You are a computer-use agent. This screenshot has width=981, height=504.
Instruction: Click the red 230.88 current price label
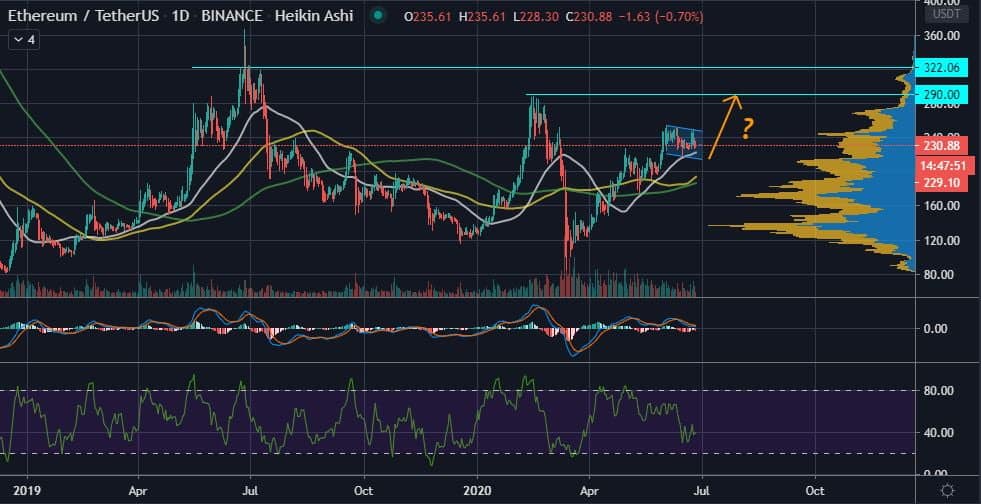(x=942, y=146)
